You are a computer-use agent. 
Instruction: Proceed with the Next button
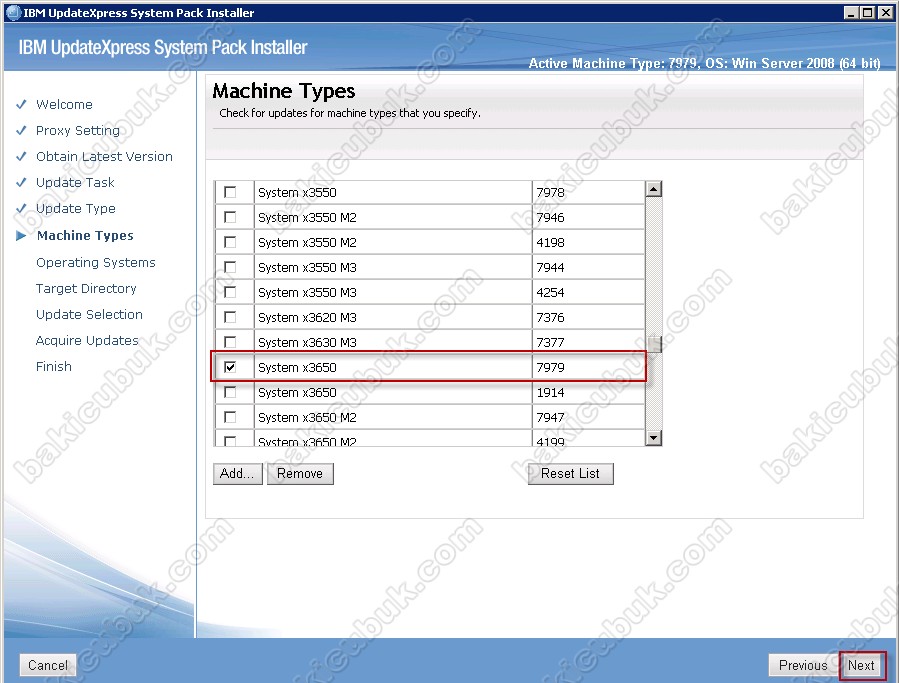[861, 665]
